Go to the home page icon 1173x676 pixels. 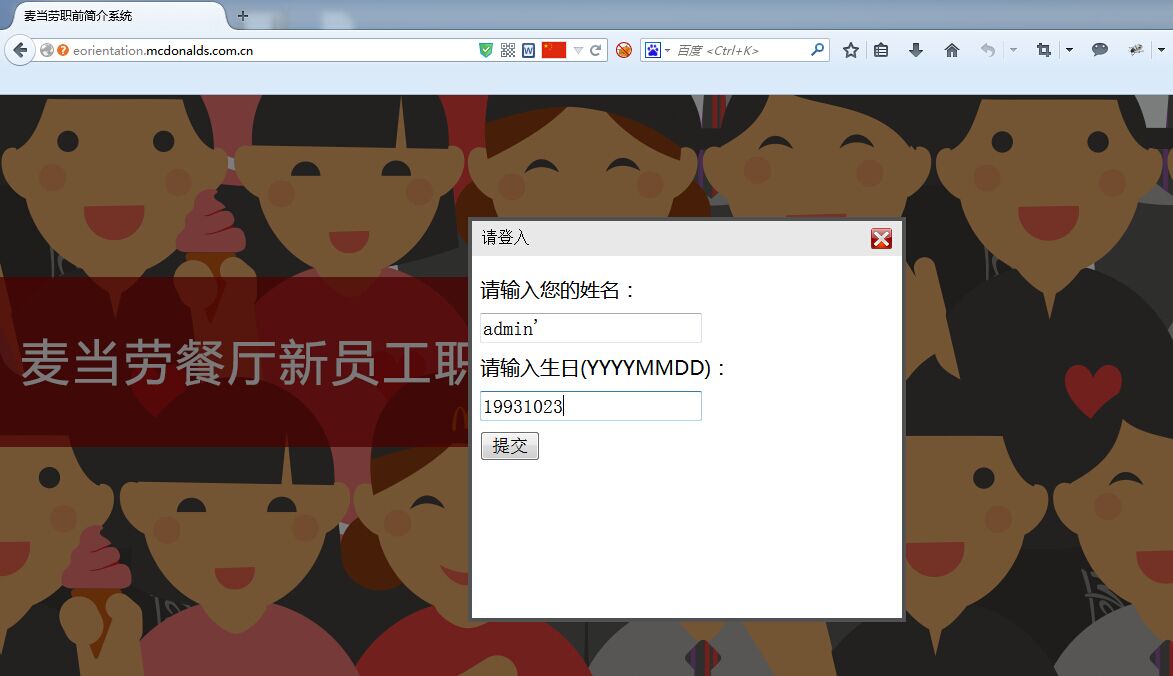(x=952, y=50)
